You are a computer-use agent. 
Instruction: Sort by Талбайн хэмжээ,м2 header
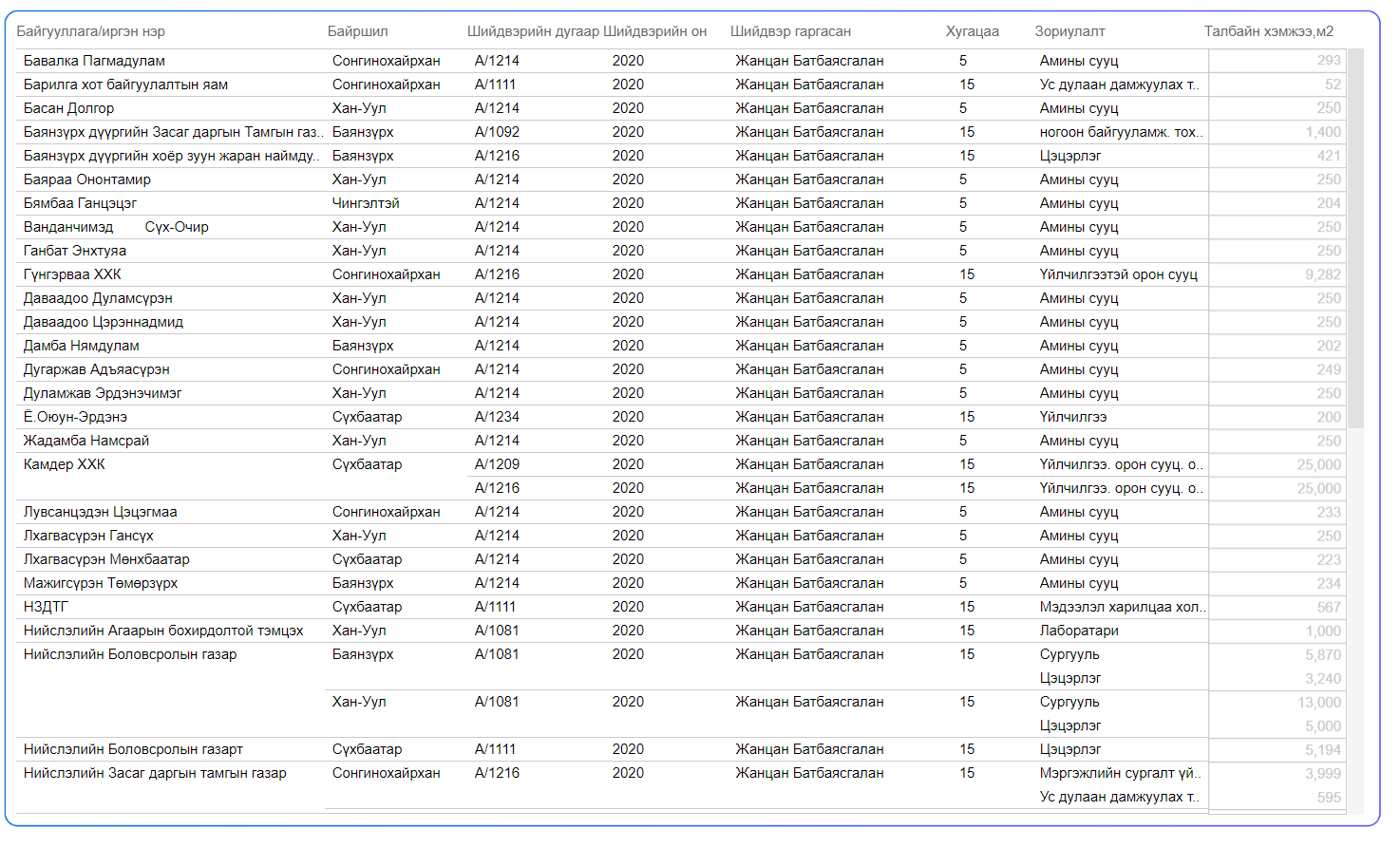click(x=1268, y=31)
